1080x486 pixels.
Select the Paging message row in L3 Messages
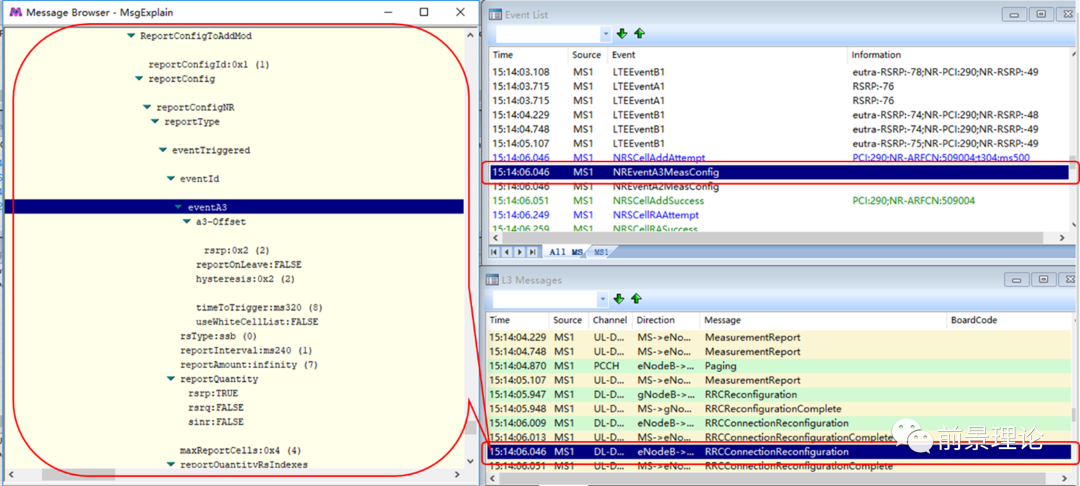tap(778, 366)
